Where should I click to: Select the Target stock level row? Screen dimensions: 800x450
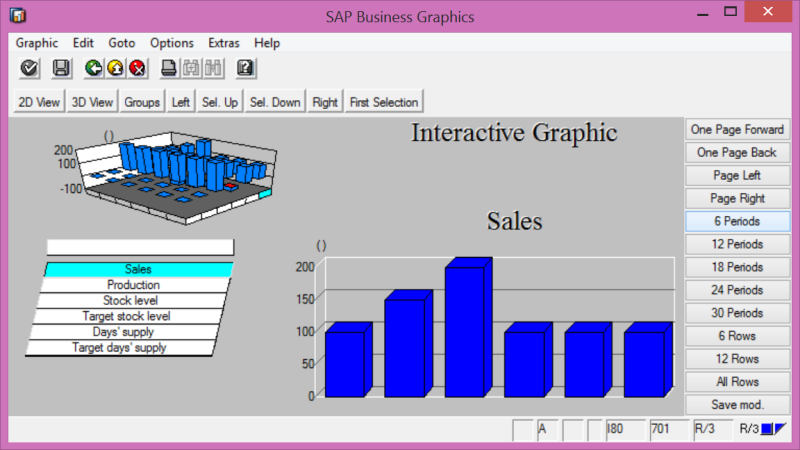pyautogui.click(x=127, y=316)
